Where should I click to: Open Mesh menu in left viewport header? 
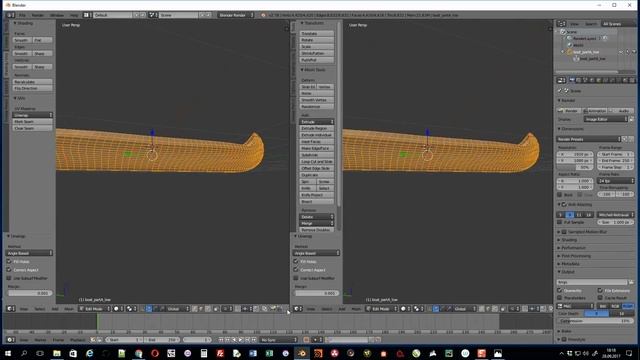69,309
